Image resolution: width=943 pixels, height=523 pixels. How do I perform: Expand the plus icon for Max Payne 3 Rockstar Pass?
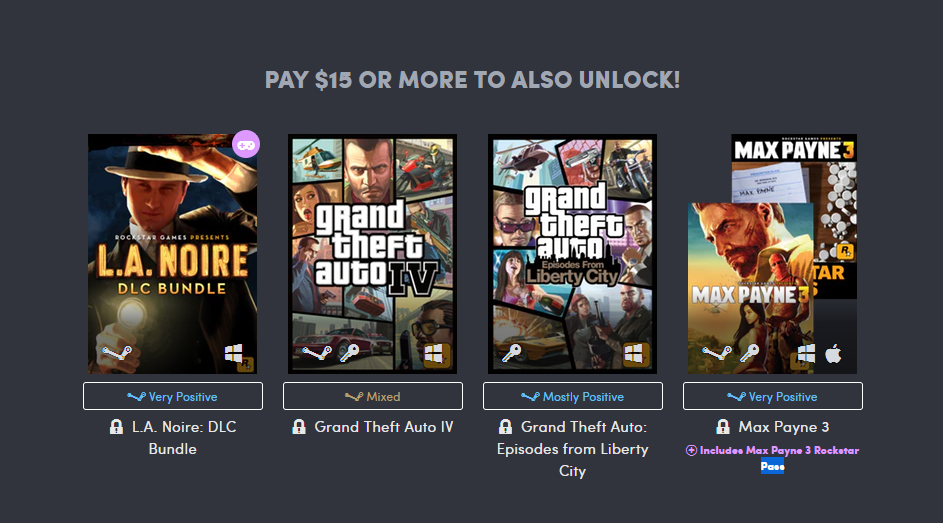click(691, 450)
